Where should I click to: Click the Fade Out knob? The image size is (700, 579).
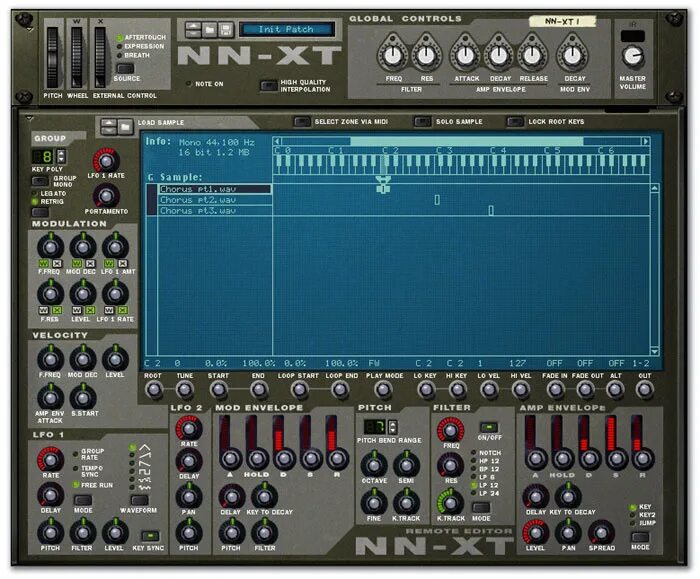click(x=585, y=390)
